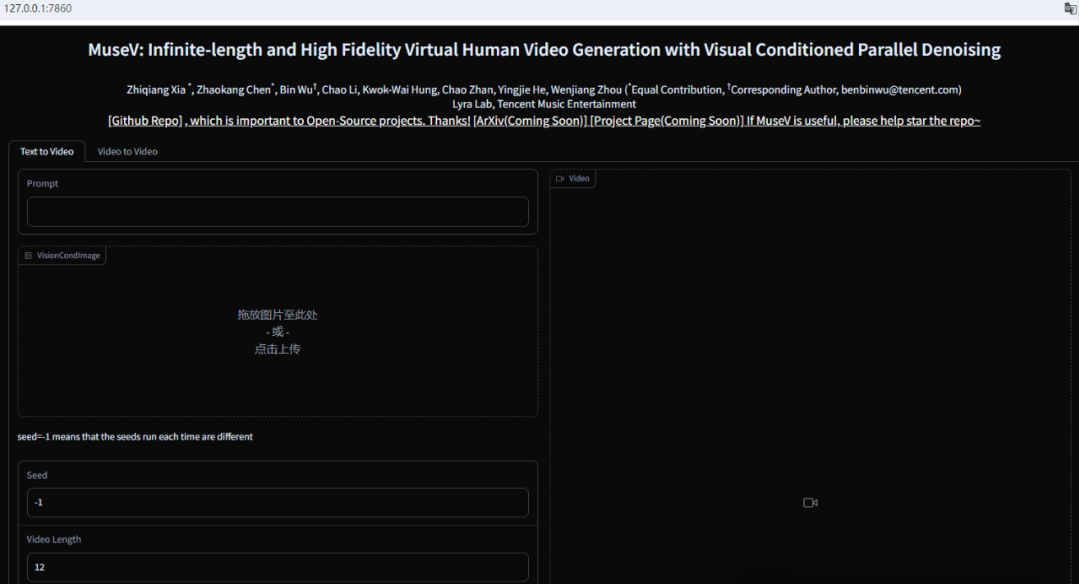Click the benbinwu@tencent.com email address

pyautogui.click(x=898, y=90)
